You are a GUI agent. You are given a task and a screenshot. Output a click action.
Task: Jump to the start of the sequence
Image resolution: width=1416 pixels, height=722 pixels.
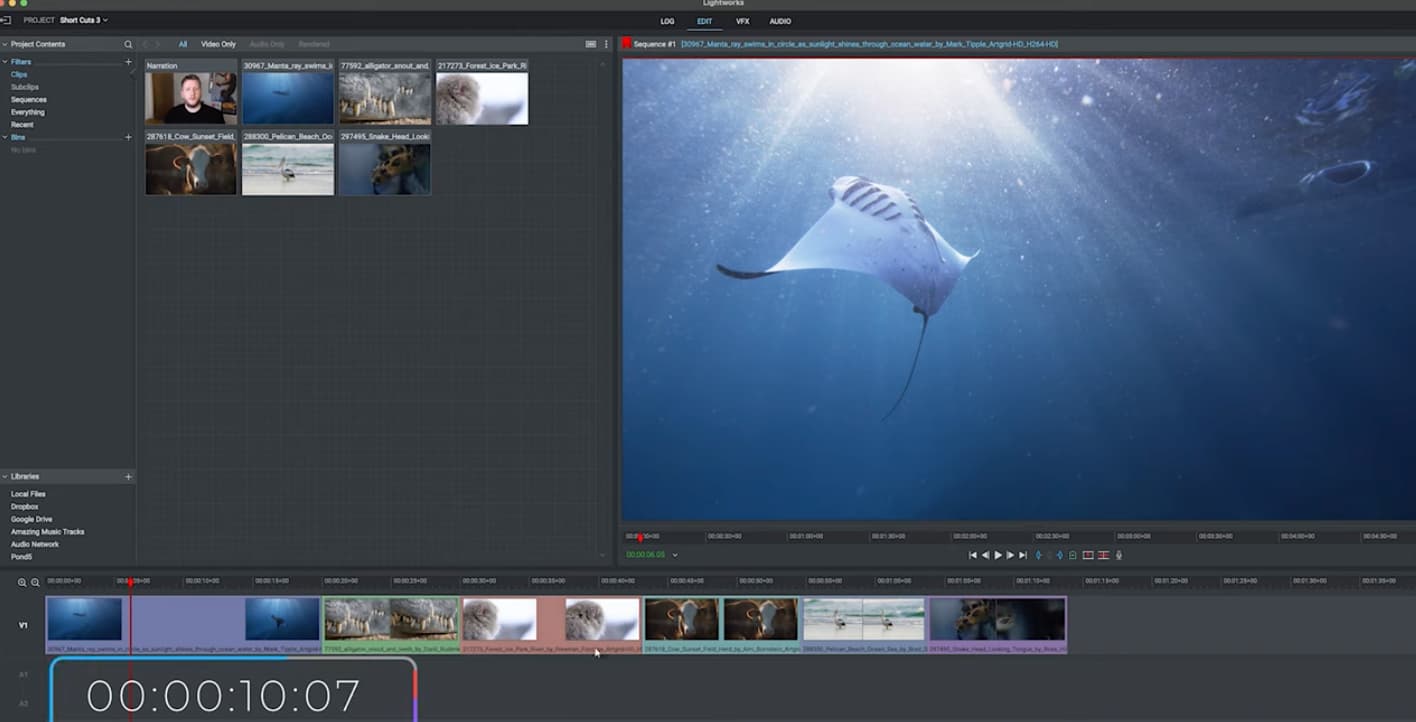(x=972, y=555)
